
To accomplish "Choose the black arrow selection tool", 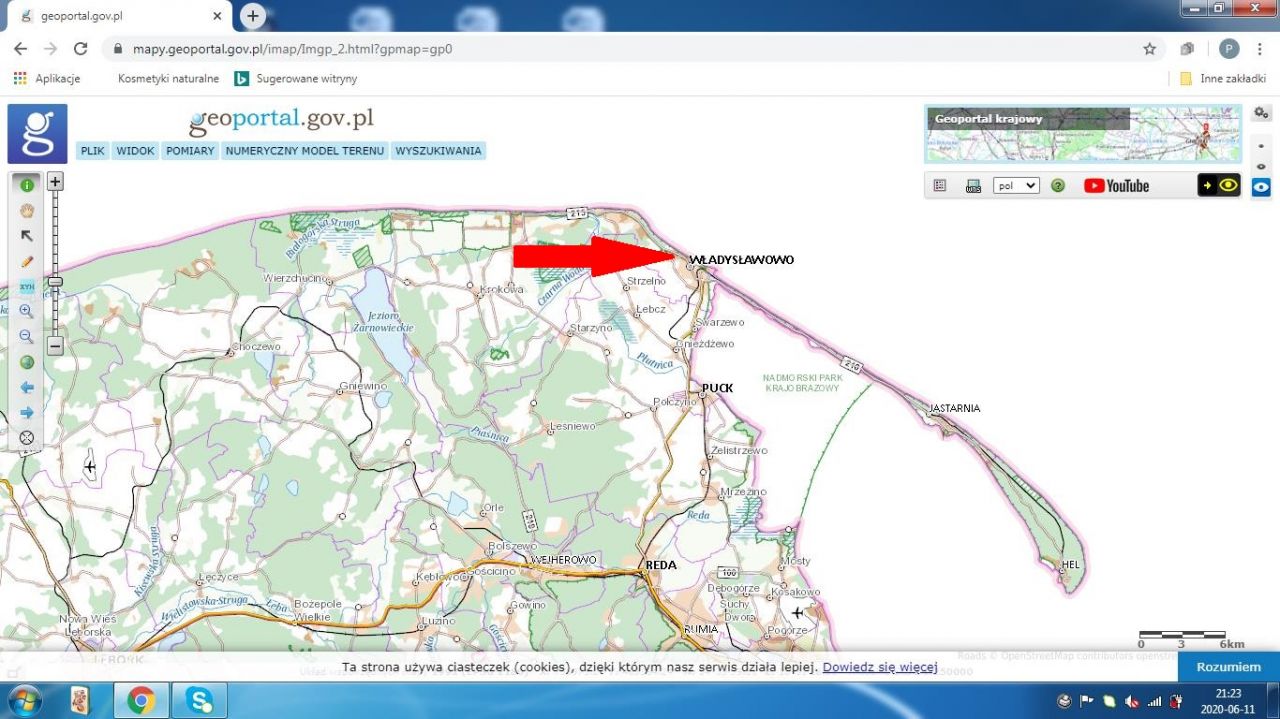I will click(x=27, y=236).
